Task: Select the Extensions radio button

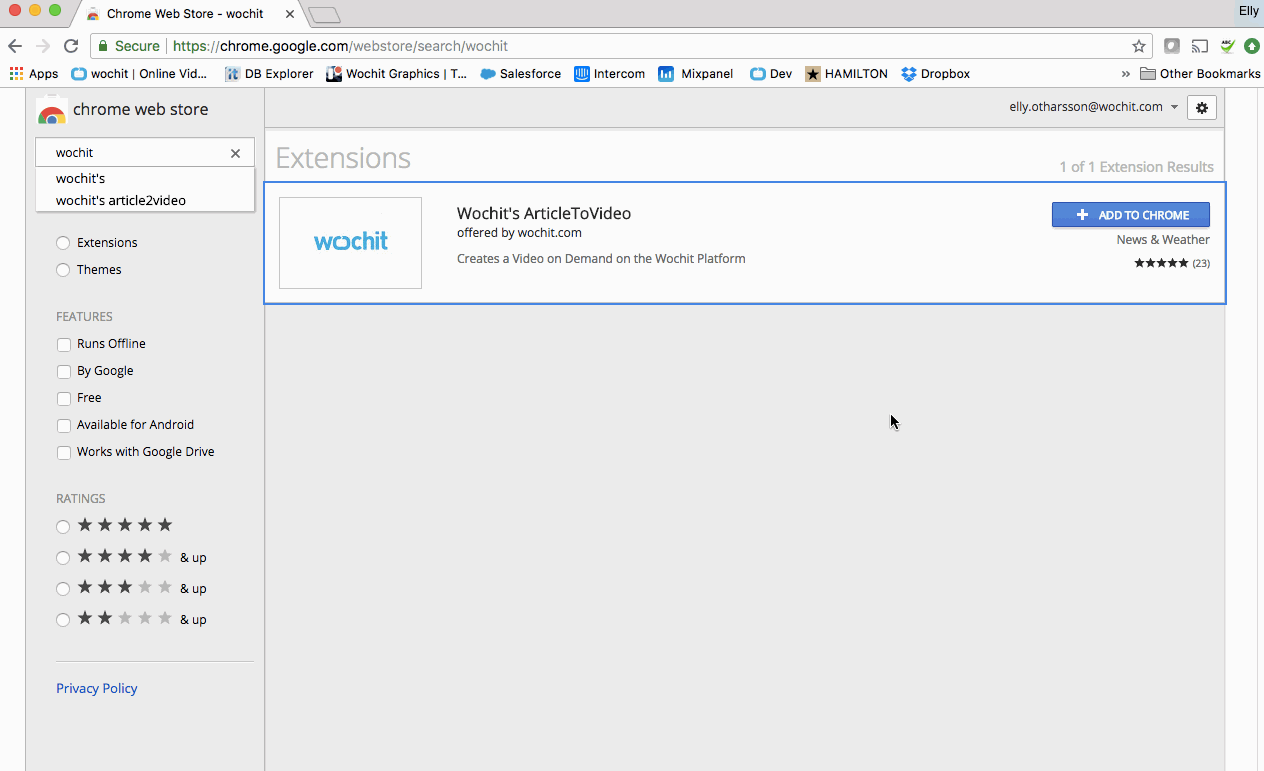Action: click(x=63, y=243)
